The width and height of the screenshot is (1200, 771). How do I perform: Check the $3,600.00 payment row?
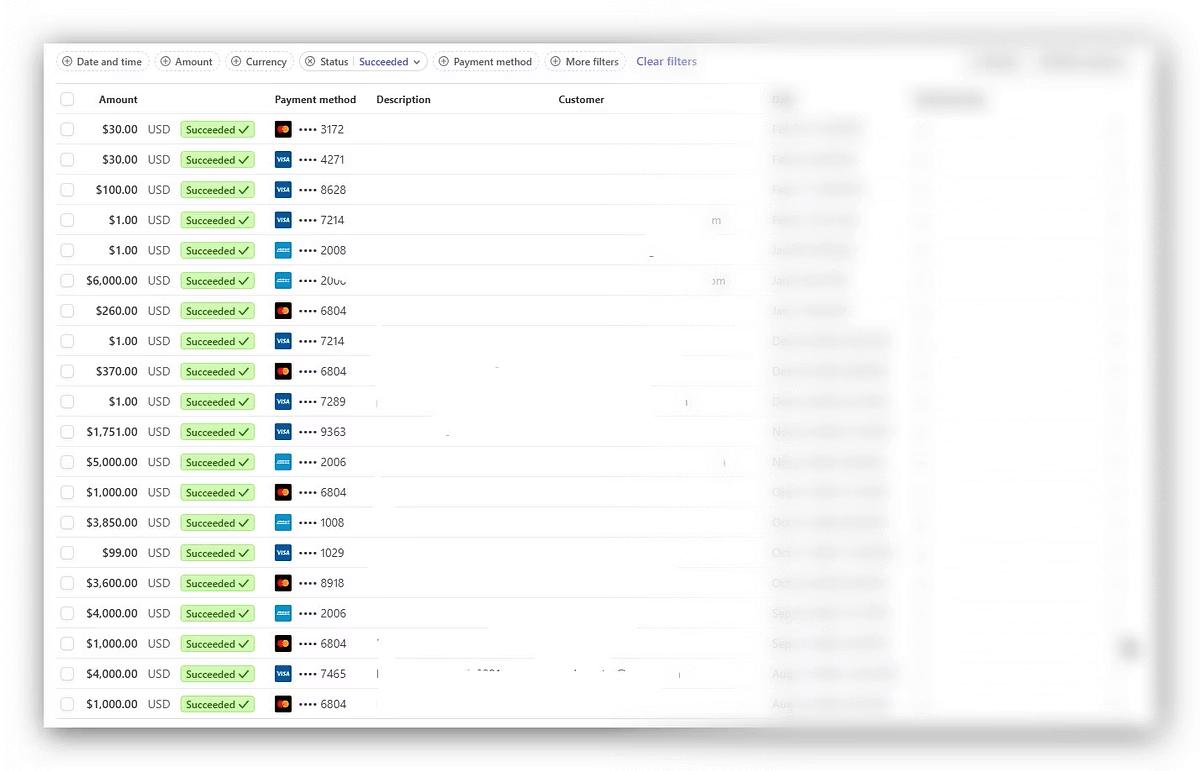pyautogui.click(x=67, y=582)
